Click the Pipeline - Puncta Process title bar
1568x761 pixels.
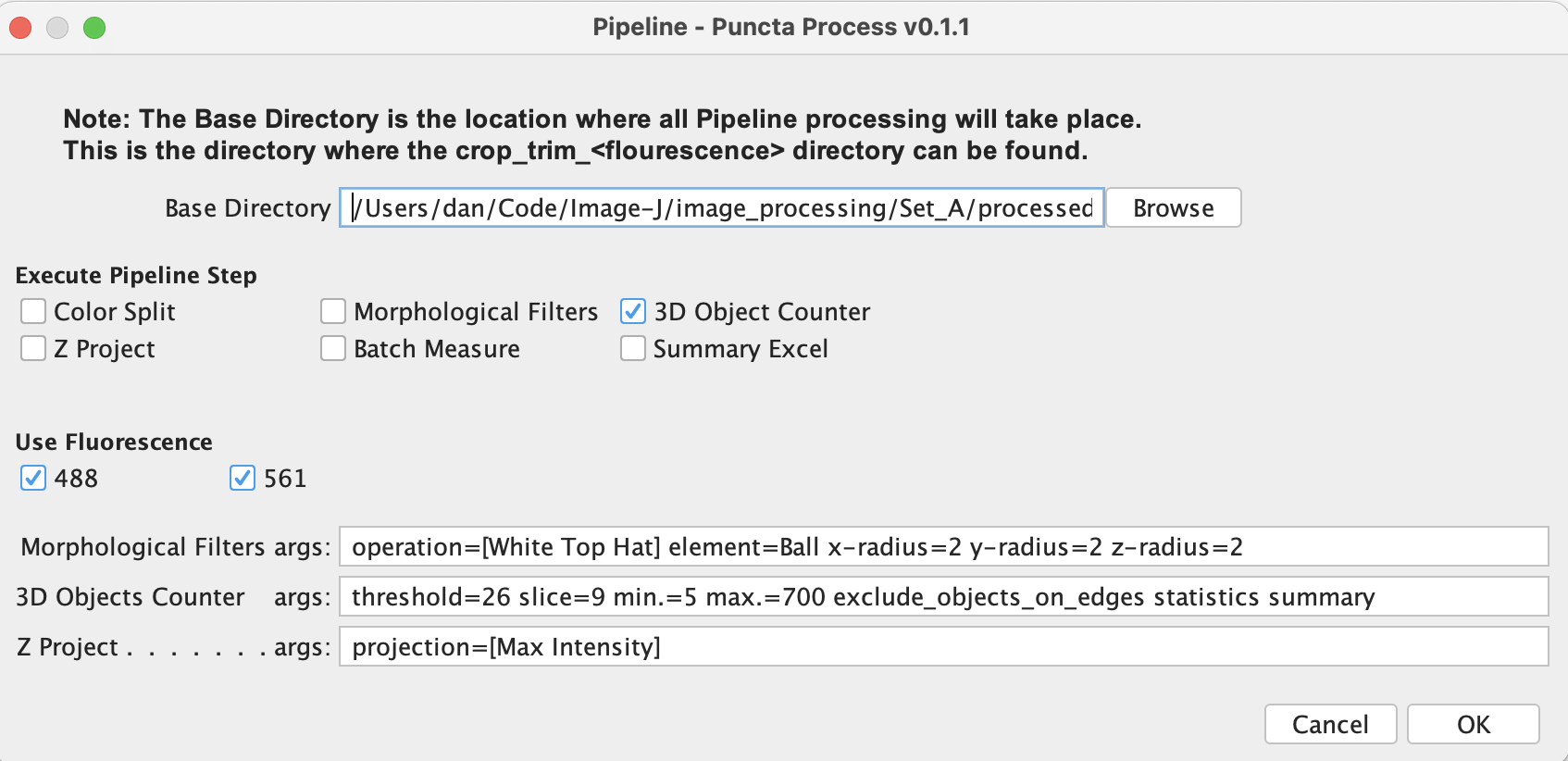click(x=781, y=27)
